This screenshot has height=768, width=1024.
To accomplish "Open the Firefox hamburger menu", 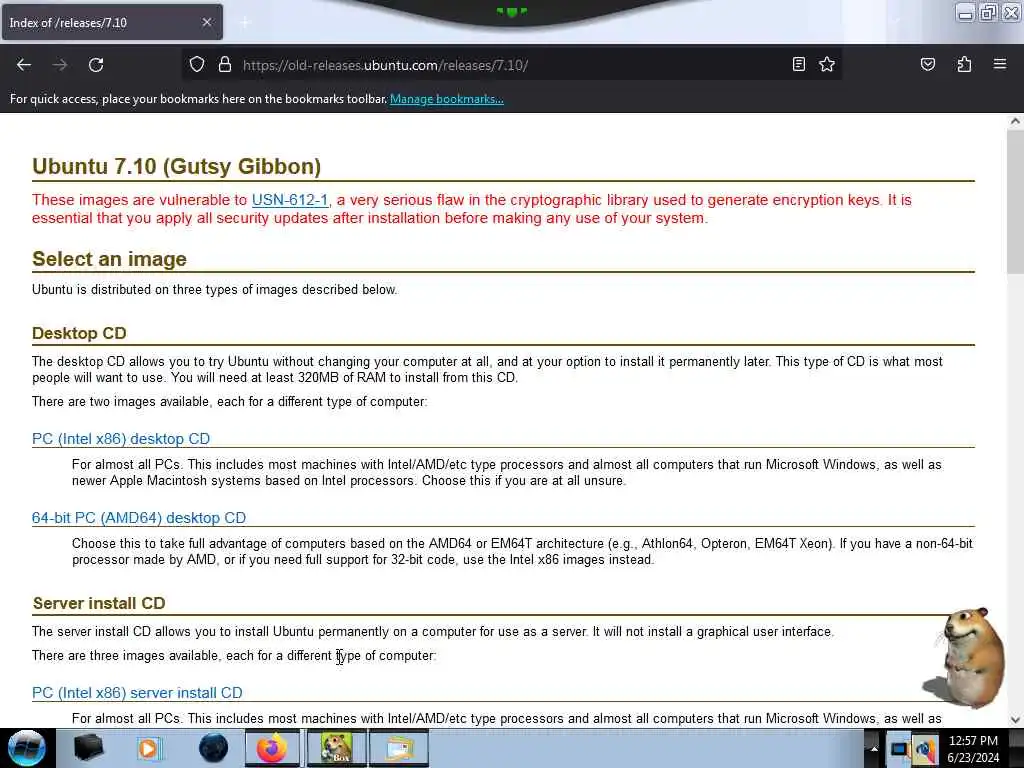I will [999, 64].
